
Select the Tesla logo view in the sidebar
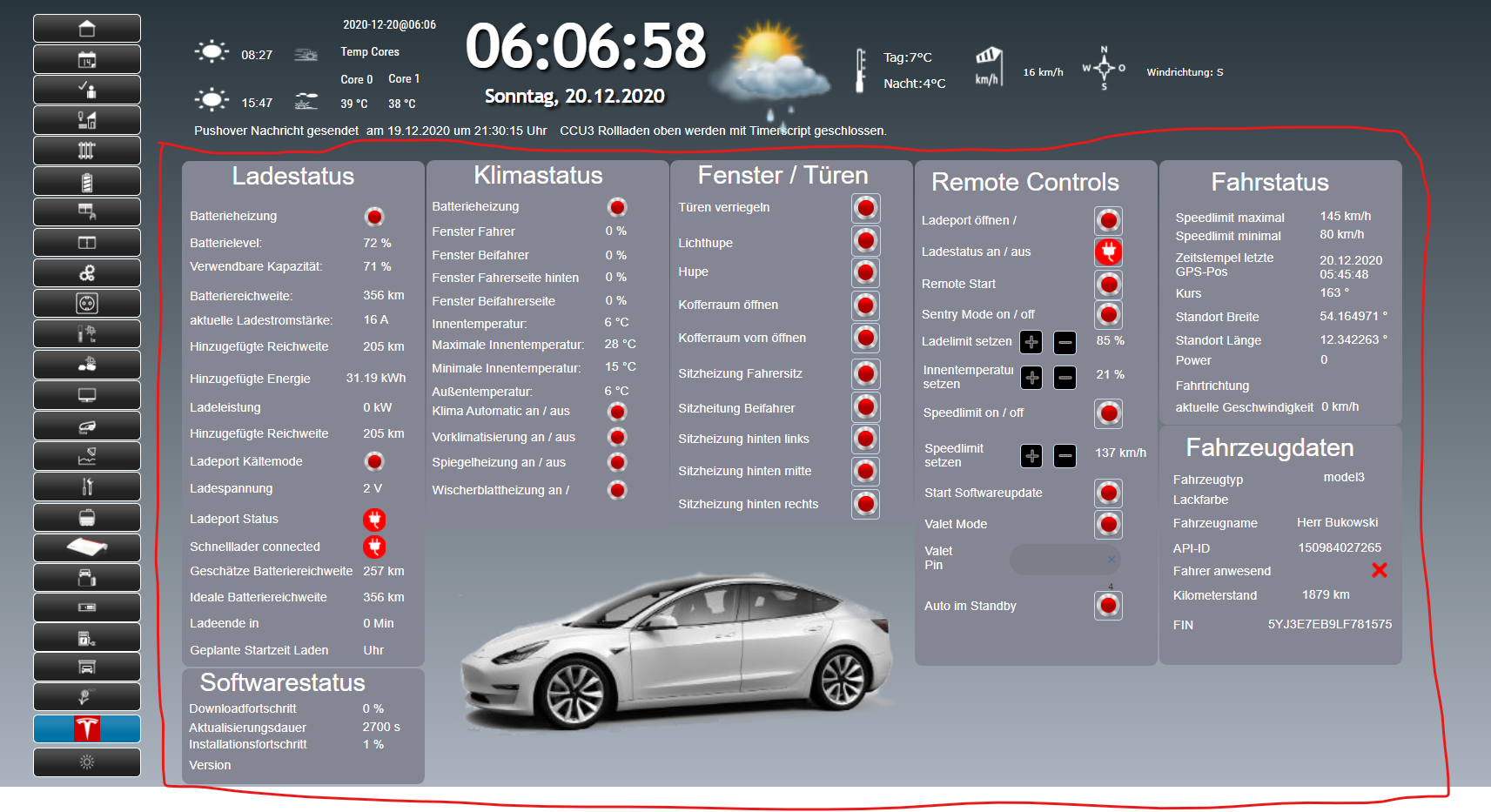(x=87, y=728)
